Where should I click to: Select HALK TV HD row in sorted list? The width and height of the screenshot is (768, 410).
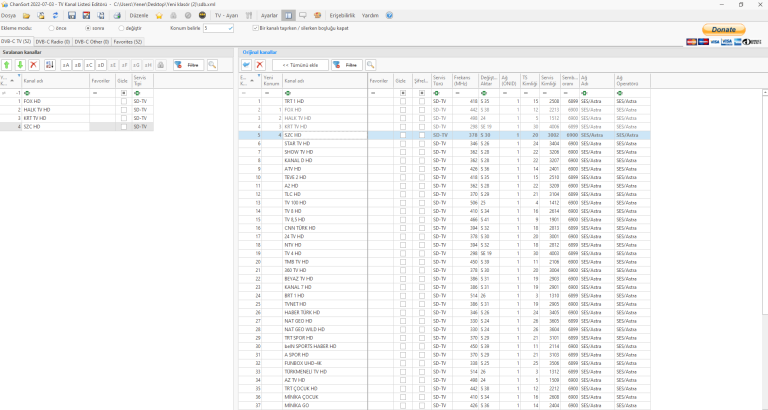click(77, 110)
